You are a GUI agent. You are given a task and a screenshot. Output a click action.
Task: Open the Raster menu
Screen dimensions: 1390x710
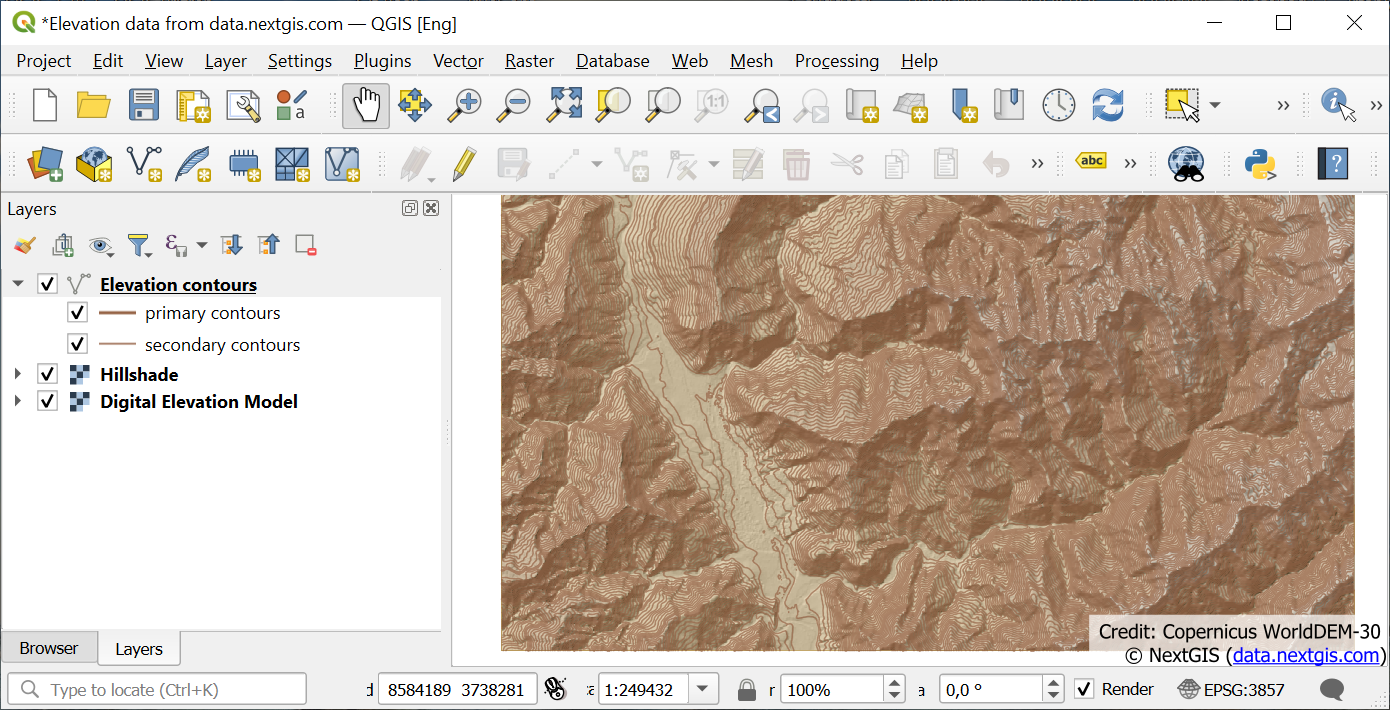tap(528, 61)
